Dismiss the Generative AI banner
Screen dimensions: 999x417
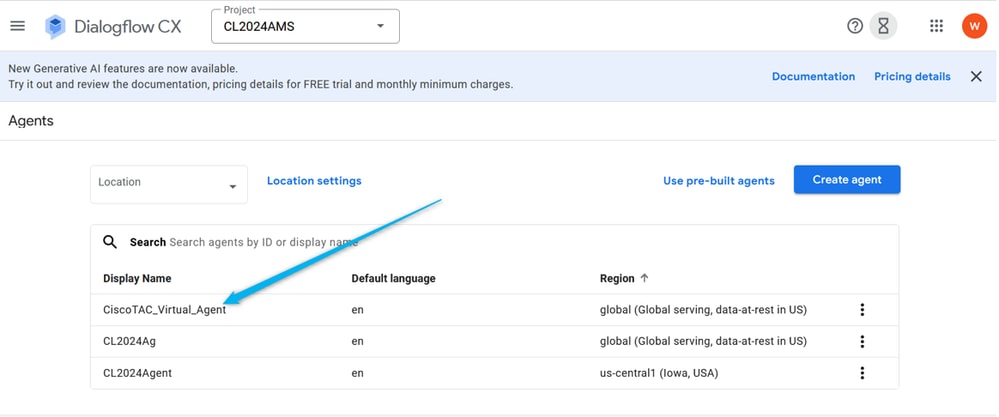(x=975, y=76)
